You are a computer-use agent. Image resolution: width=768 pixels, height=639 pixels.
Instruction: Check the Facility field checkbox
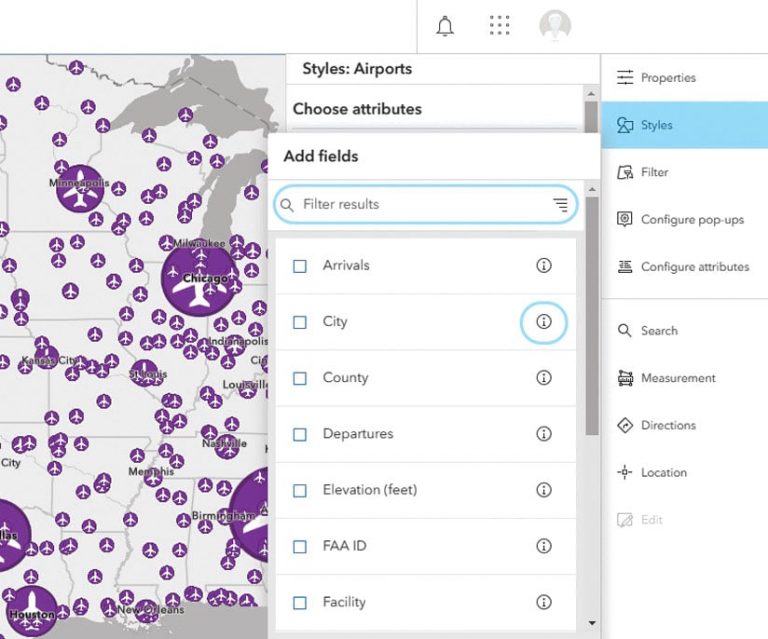coord(300,603)
